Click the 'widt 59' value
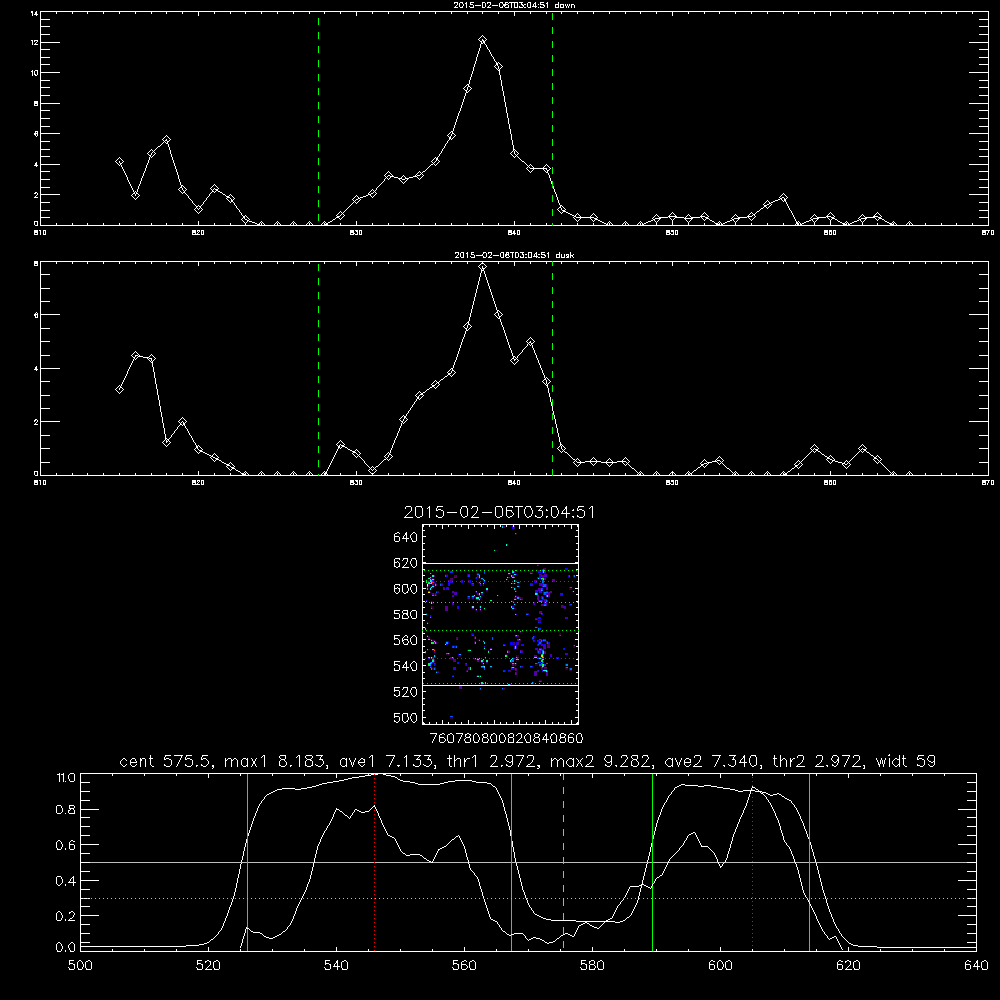Viewport: 1000px width, 1000px height. (906, 761)
